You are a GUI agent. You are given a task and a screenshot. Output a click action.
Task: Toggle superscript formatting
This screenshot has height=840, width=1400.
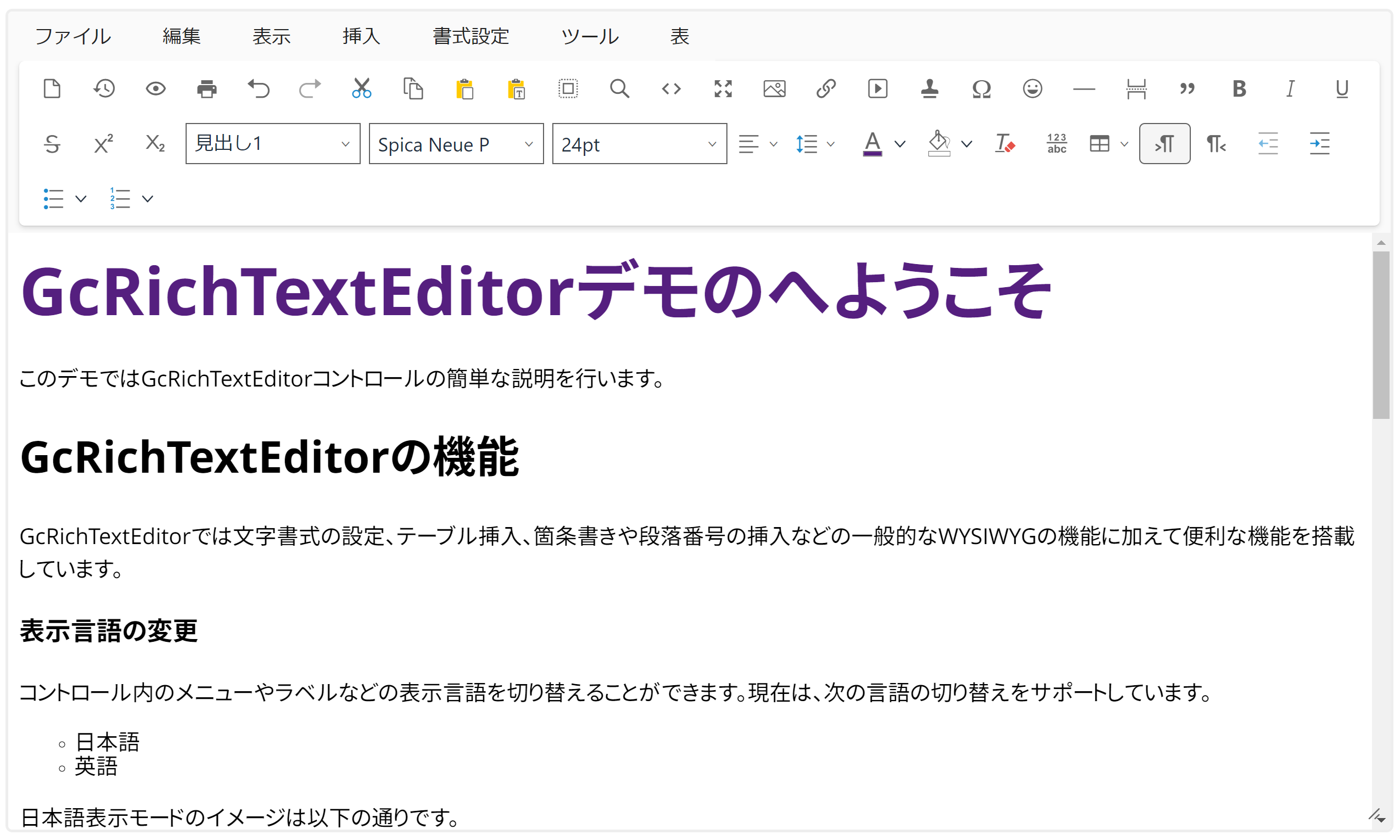(x=104, y=144)
